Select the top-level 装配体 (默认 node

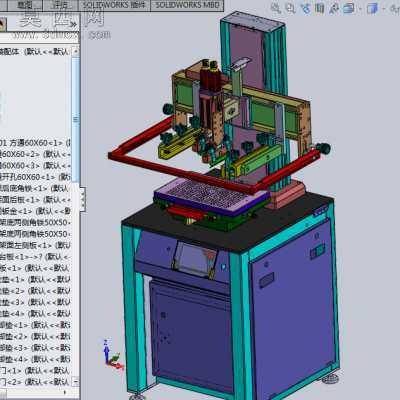(x=35, y=52)
